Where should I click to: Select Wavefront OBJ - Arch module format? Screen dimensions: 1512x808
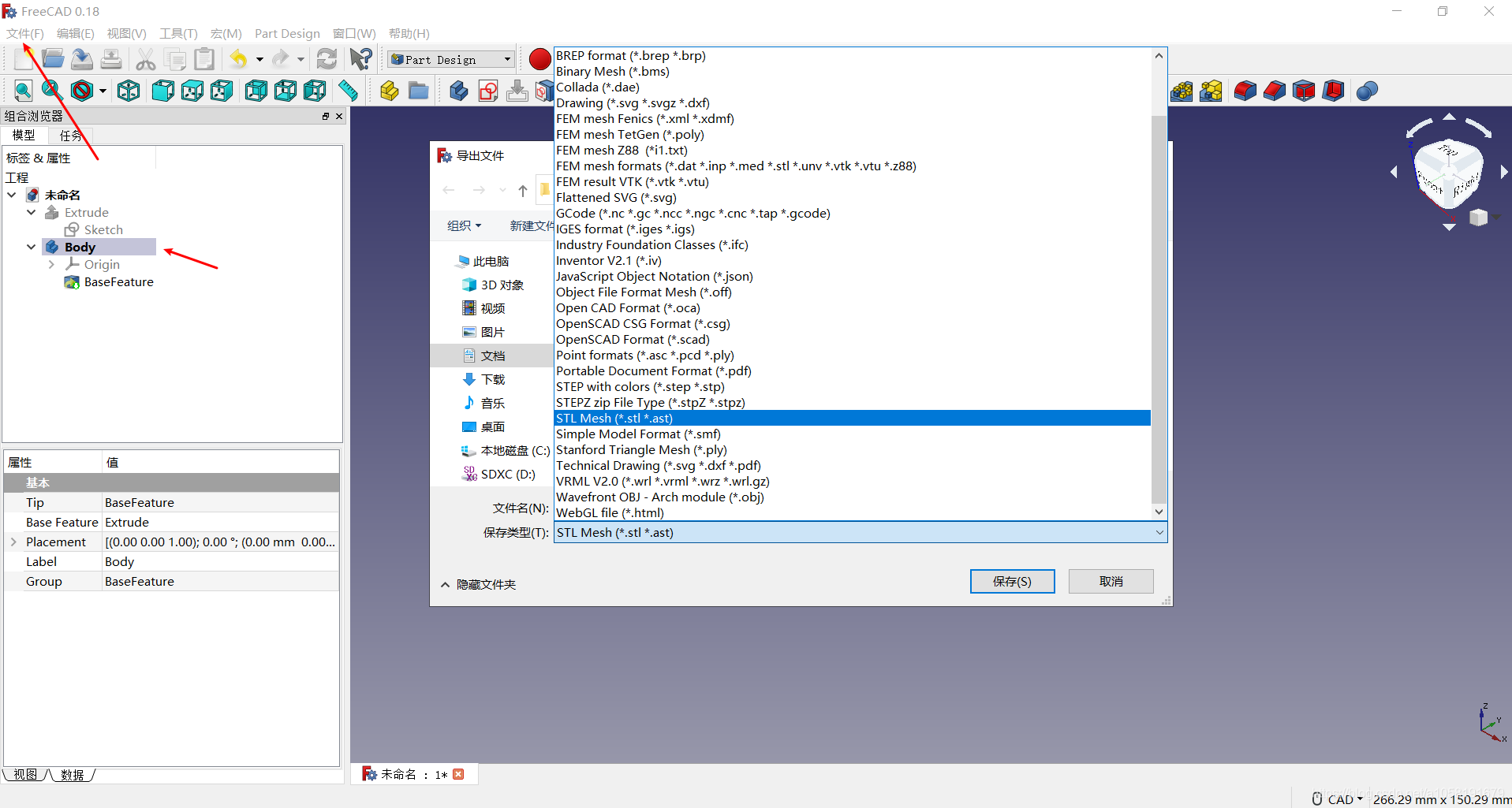[852, 497]
